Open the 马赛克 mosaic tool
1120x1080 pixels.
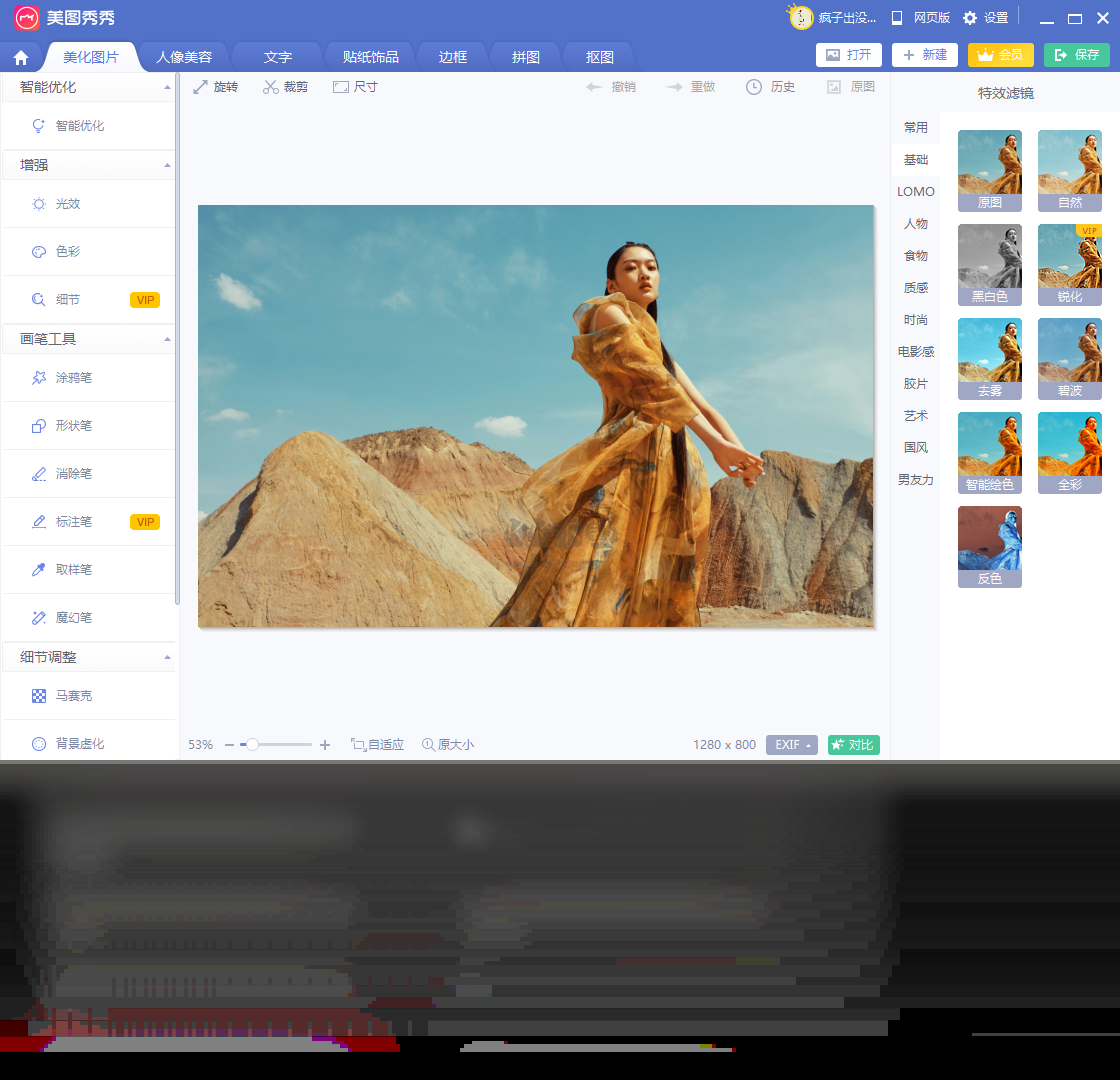pyautogui.click(x=73, y=695)
